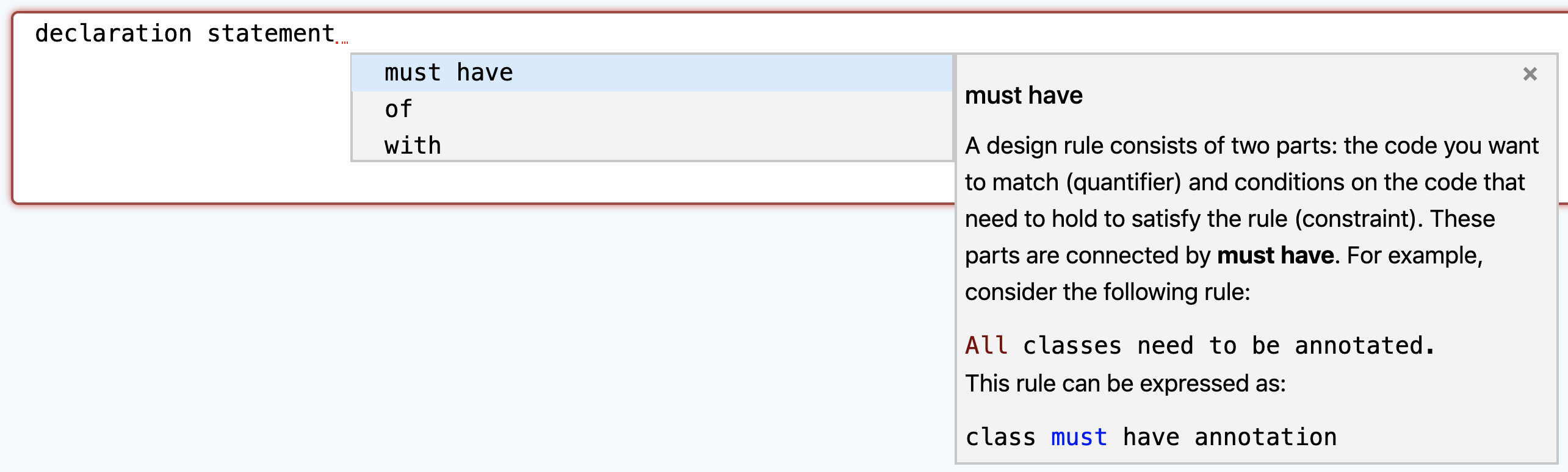Click the red 'All' keyword in the example sentence
This screenshot has height=472, width=1568.
pos(986,346)
